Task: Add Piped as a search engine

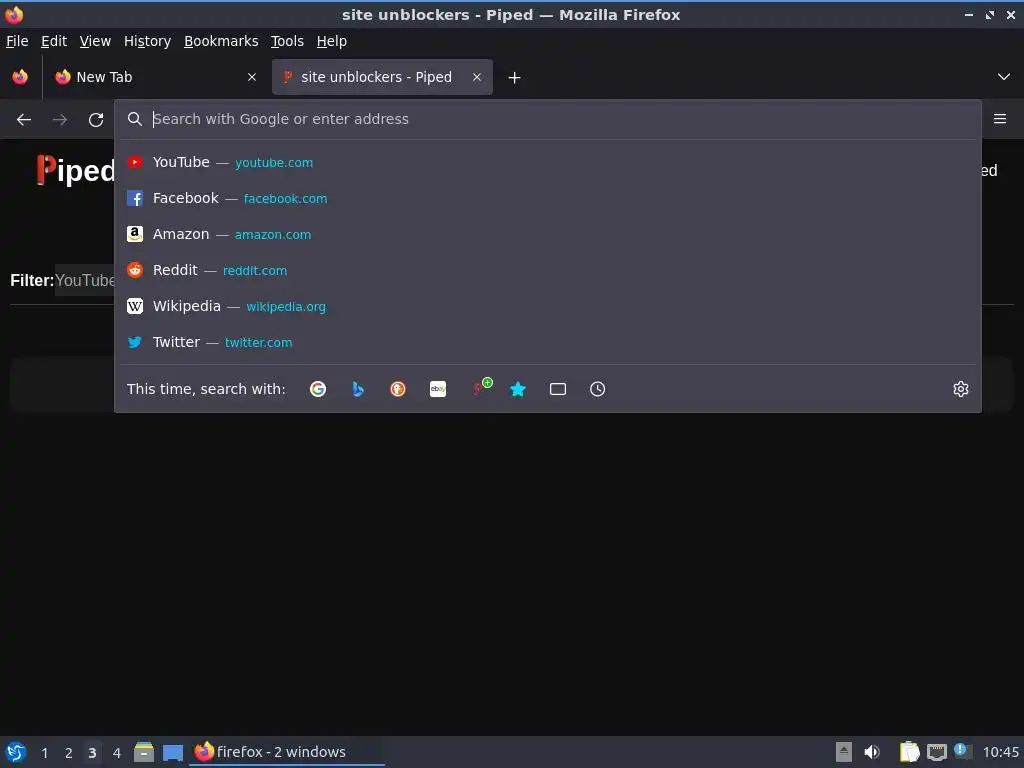Action: pyautogui.click(x=481, y=387)
